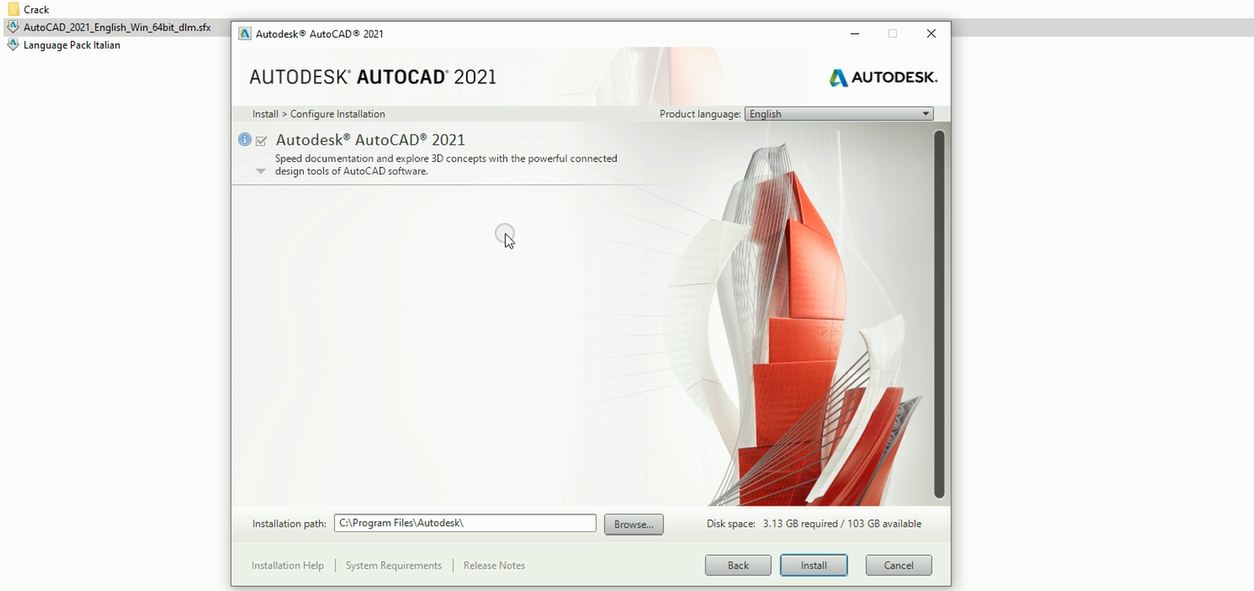The image size is (1254, 591).
Task: Select the Language Pack Italian file
Action: click(x=64, y=45)
